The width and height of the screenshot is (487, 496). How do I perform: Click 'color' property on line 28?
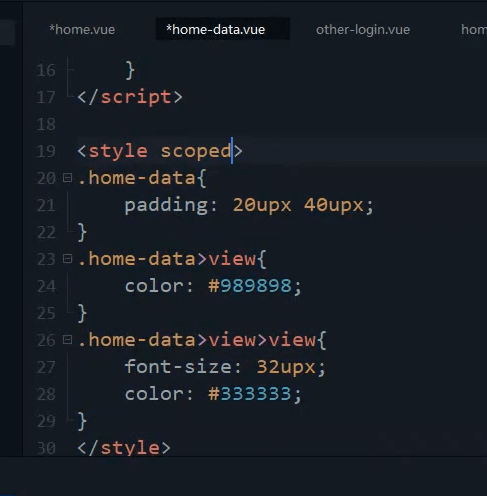(x=154, y=394)
